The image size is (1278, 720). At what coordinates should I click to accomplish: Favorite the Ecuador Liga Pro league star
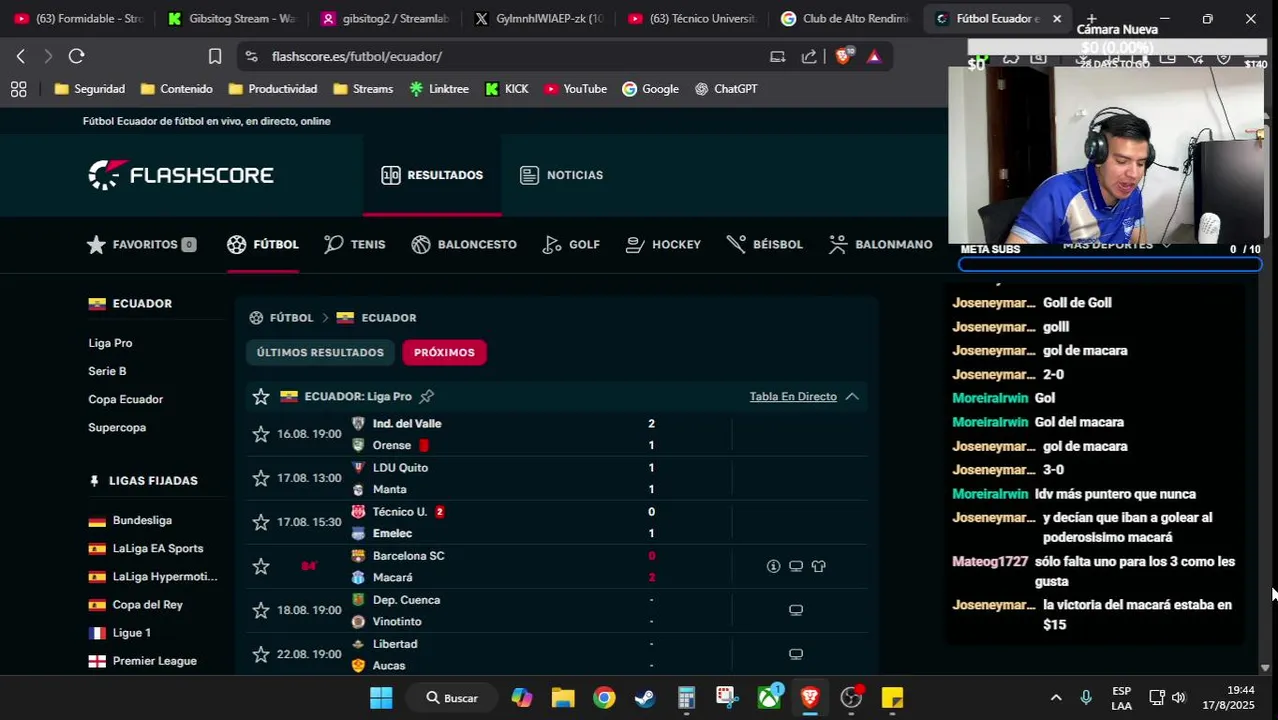261,397
